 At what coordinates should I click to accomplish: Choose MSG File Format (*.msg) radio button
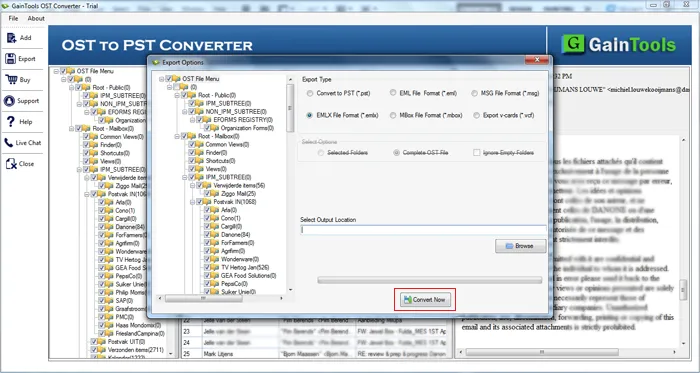pos(475,93)
